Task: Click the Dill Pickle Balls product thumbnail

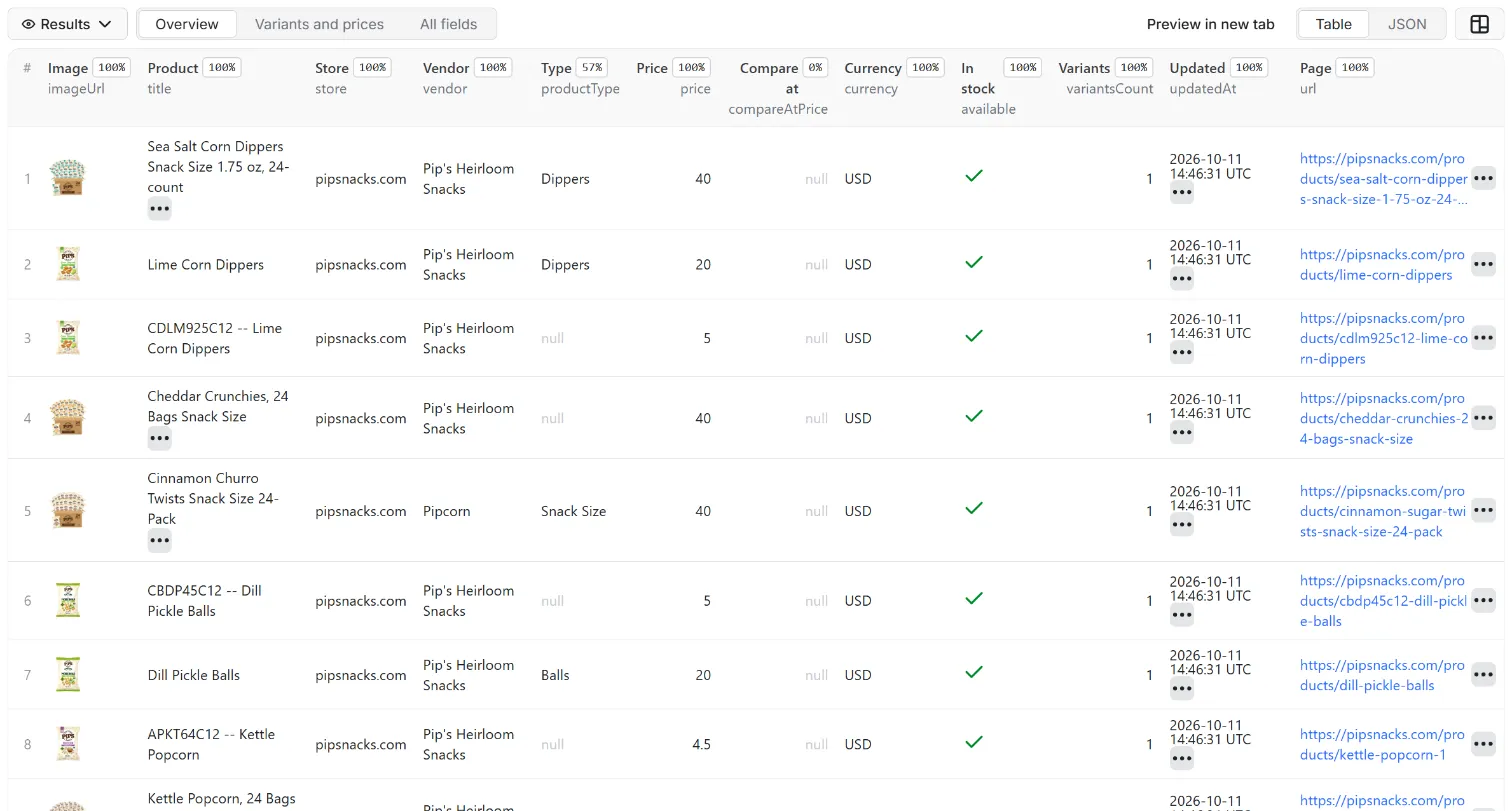Action: pyautogui.click(x=67, y=675)
